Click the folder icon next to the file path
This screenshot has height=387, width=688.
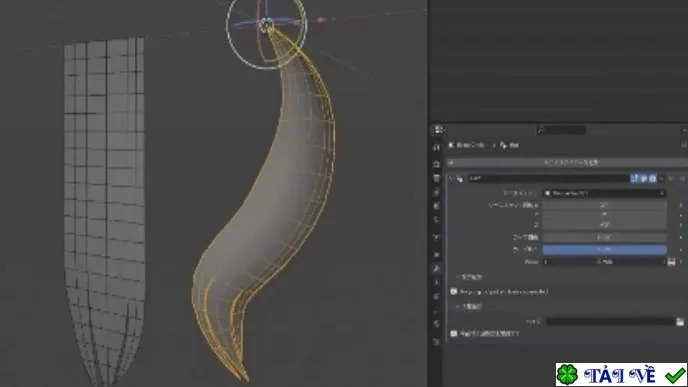(680, 322)
